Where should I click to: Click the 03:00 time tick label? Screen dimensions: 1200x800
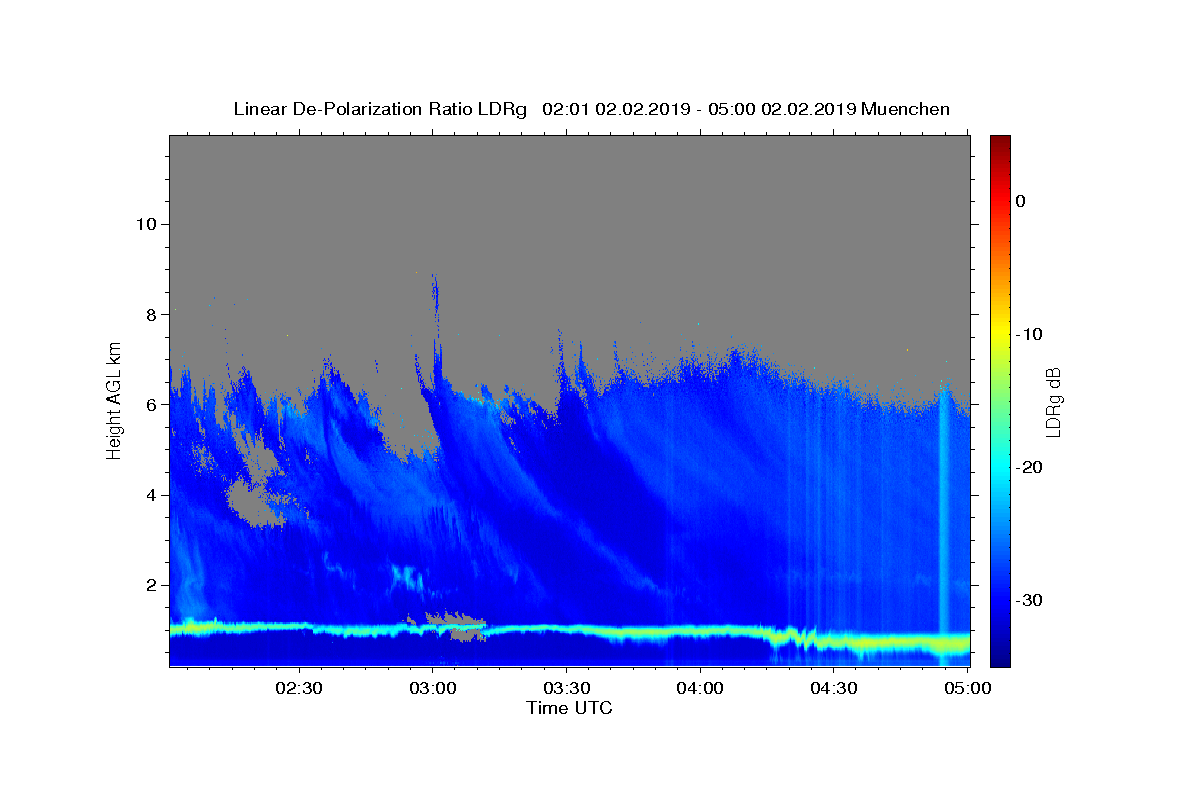(433, 688)
